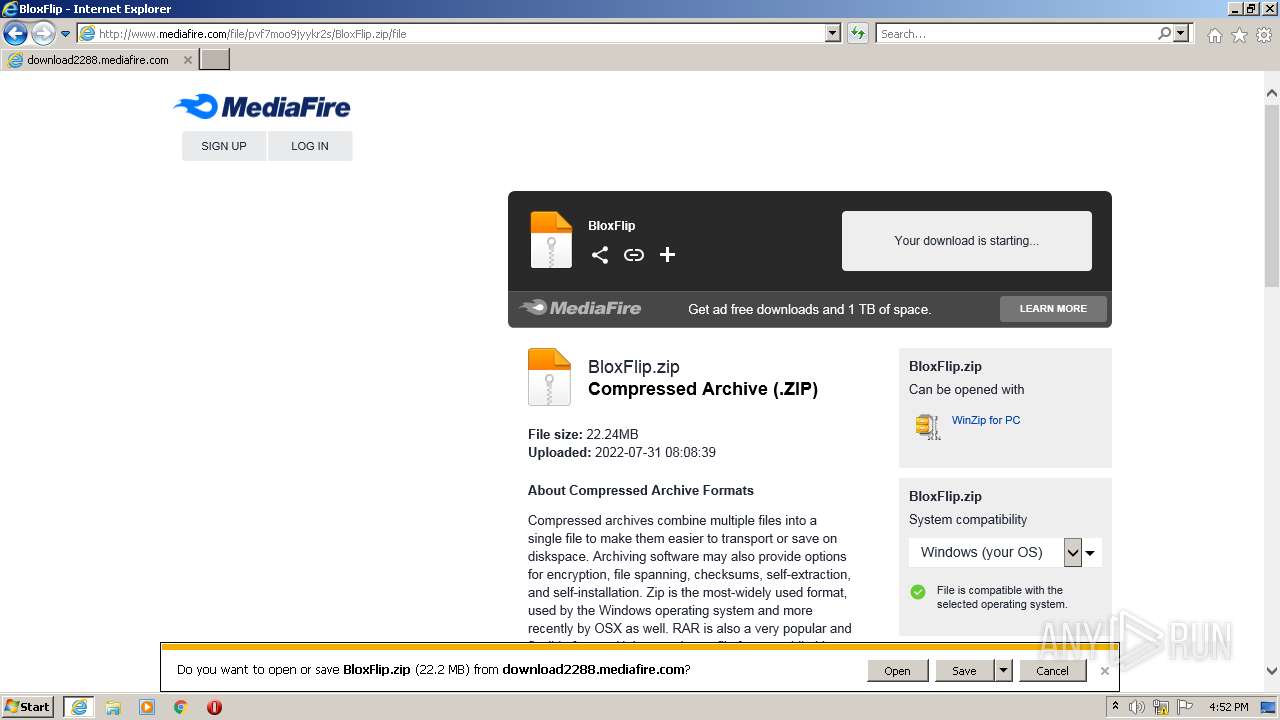Expand the address bar URL history dropdown
Viewport: 1280px width, 720px height.
833,34
